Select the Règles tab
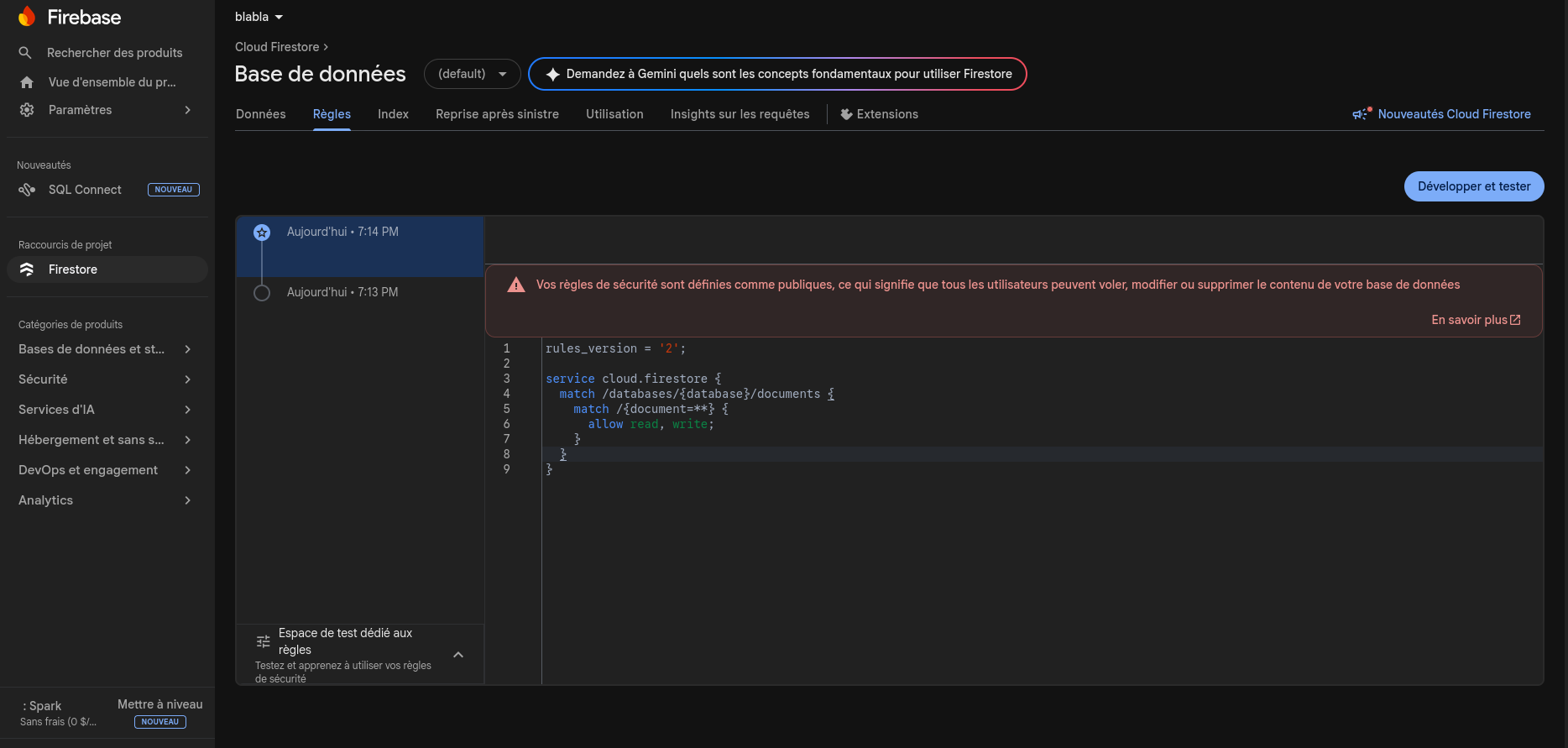This screenshot has width=1568, height=748. [x=332, y=114]
